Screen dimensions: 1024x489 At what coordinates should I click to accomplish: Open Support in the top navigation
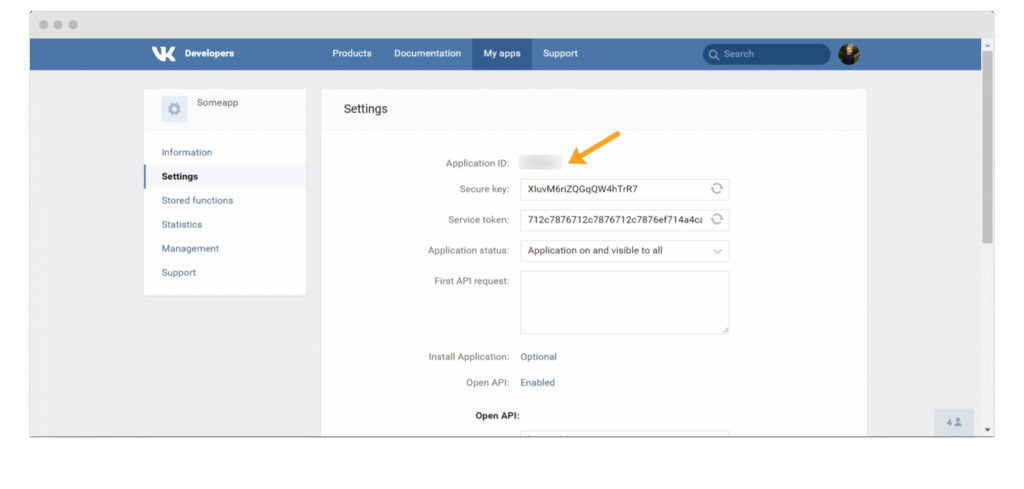point(560,54)
